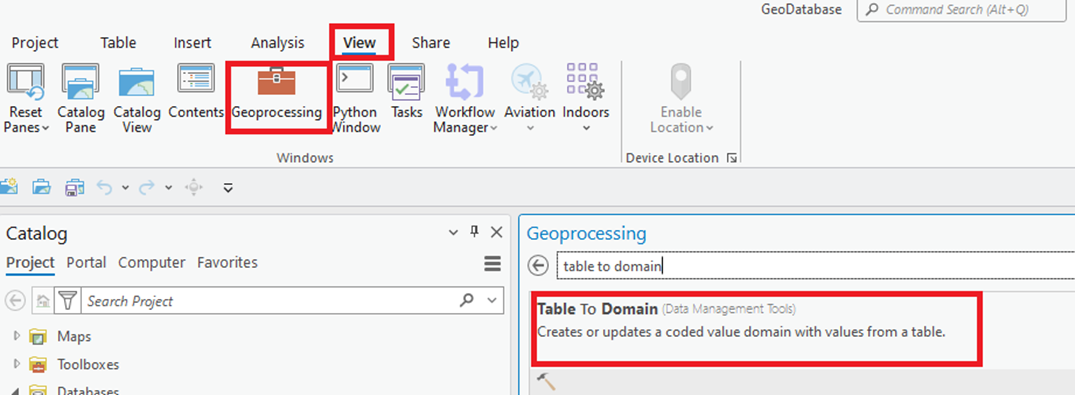Viewport: 1075px width, 395px height.
Task: Expand the Maps tree node
Action: (x=17, y=337)
